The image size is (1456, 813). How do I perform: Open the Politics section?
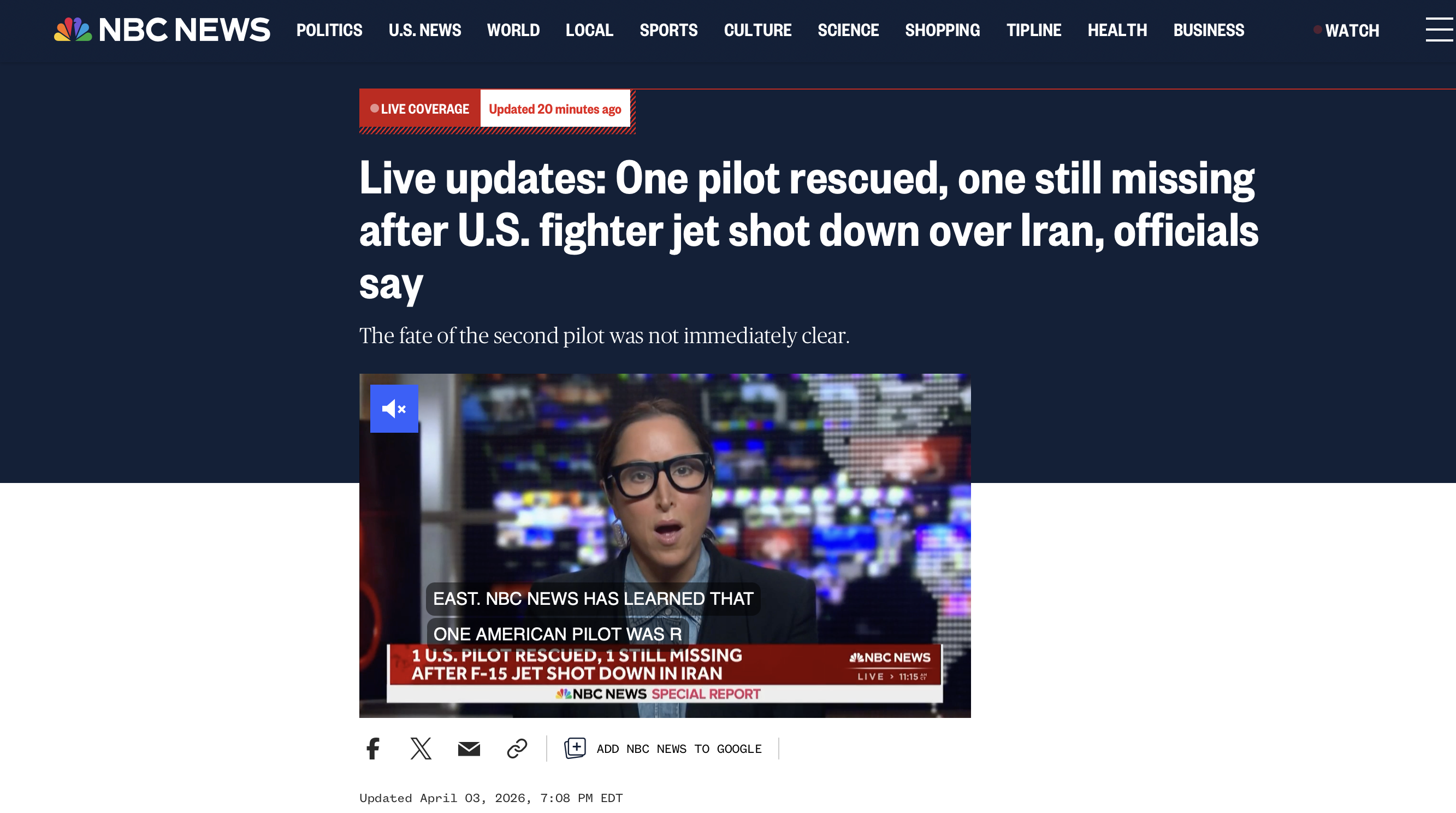(x=329, y=30)
